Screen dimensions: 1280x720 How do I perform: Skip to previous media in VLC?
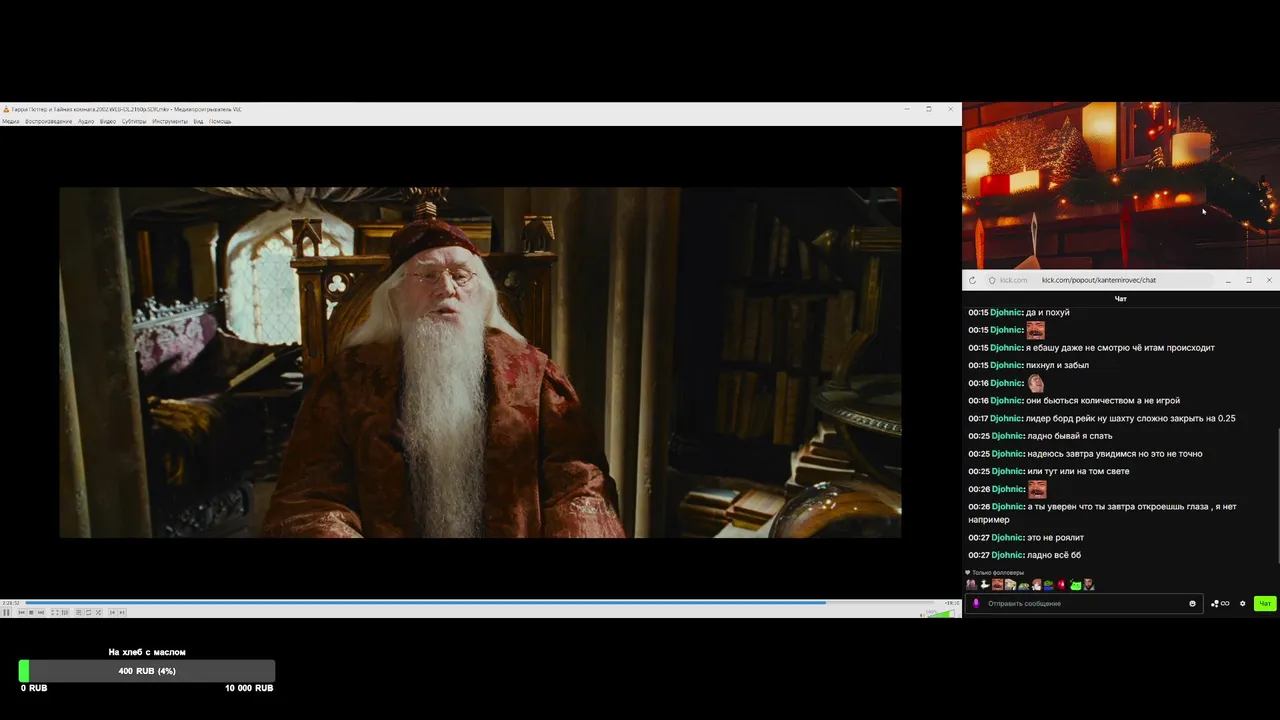click(21, 612)
